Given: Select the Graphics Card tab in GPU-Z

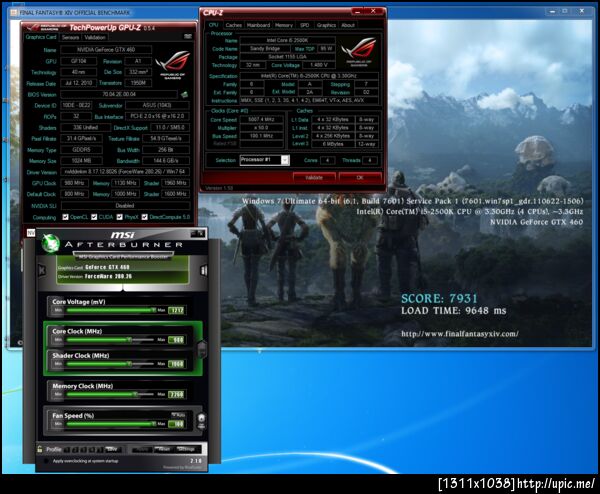Looking at the screenshot, I should pyautogui.click(x=41, y=37).
